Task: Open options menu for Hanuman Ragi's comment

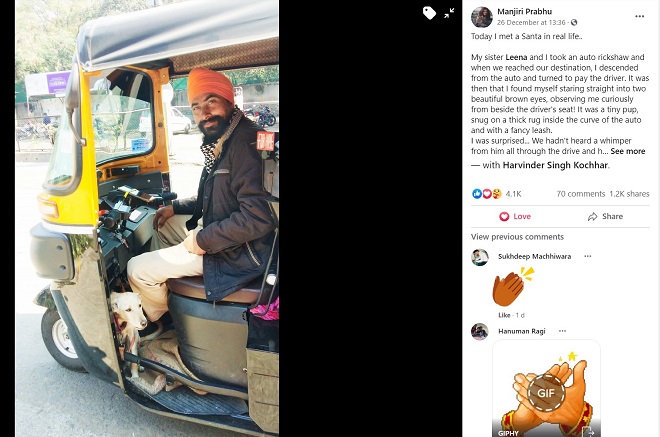Action: tap(562, 331)
